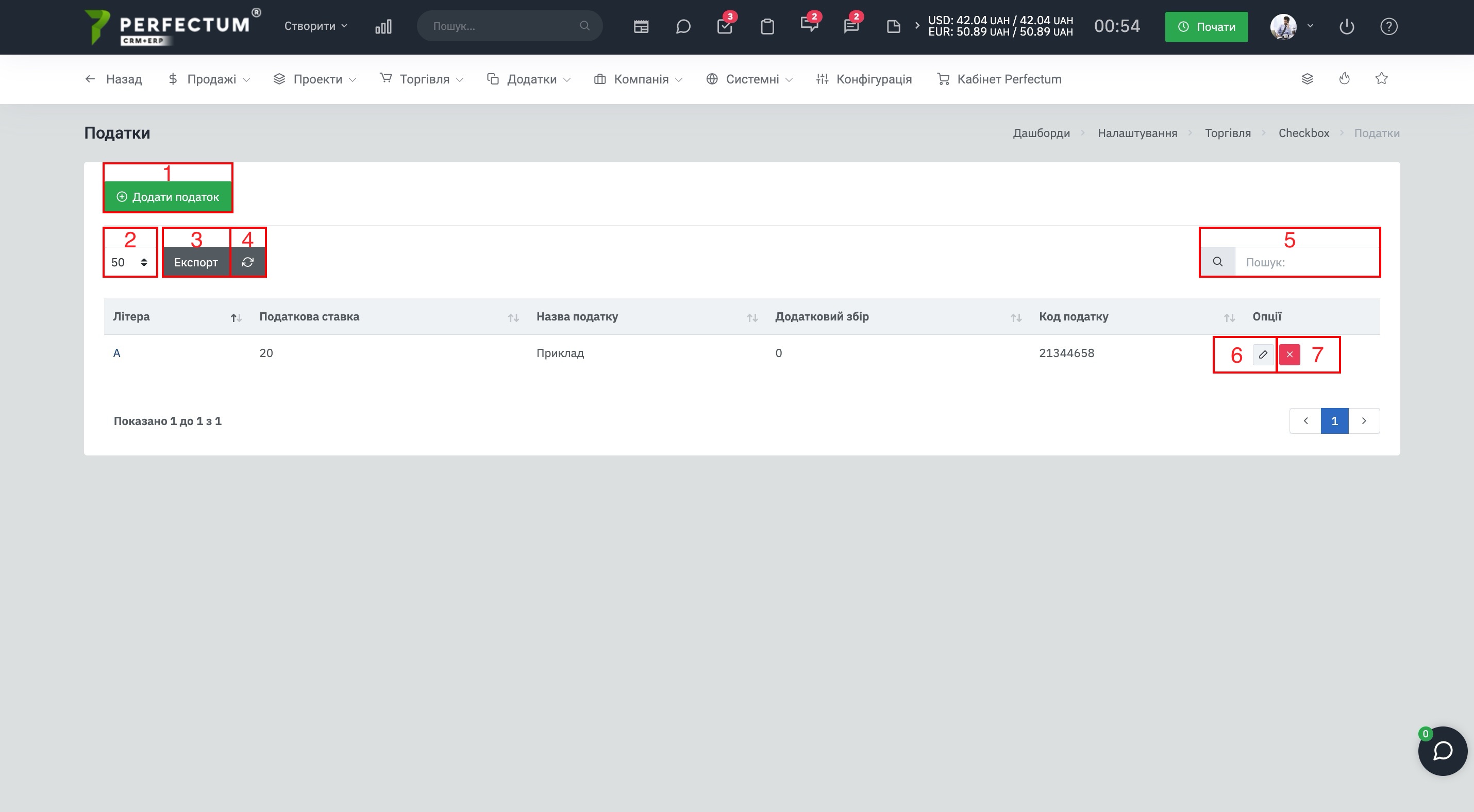Image resolution: width=1474 pixels, height=812 pixels.
Task: Open the document file icon in header
Action: pyautogui.click(x=893, y=26)
